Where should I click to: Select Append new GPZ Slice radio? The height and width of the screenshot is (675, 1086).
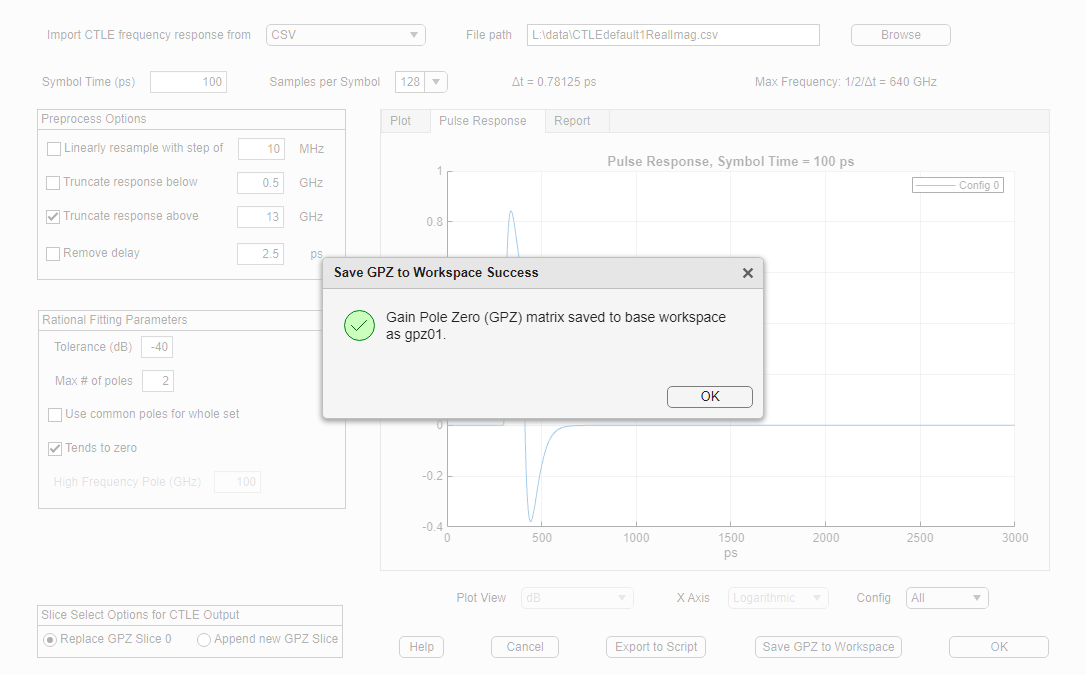204,640
